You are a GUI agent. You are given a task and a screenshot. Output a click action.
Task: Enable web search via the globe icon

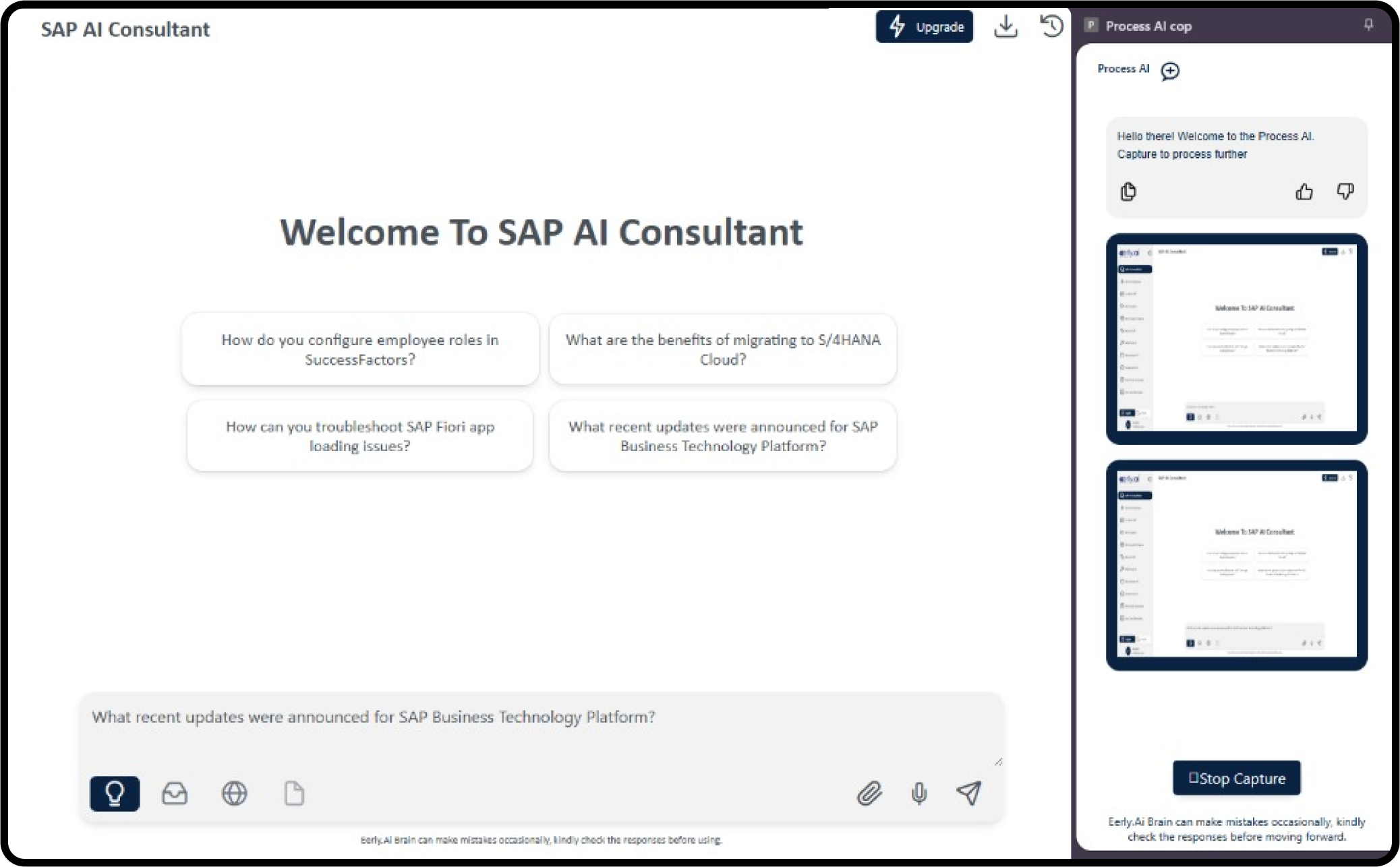(234, 794)
